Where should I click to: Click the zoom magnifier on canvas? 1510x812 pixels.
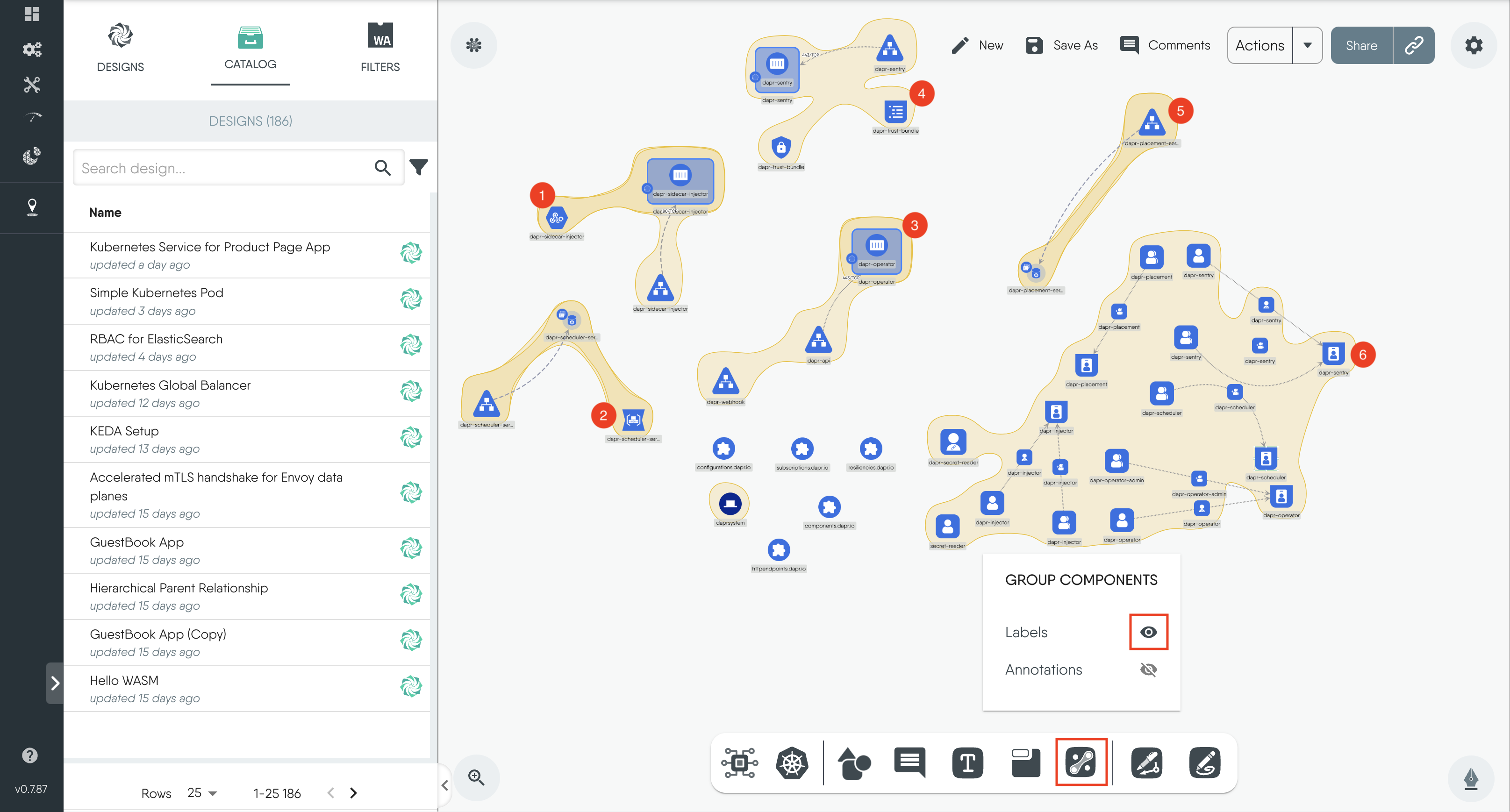(x=476, y=777)
